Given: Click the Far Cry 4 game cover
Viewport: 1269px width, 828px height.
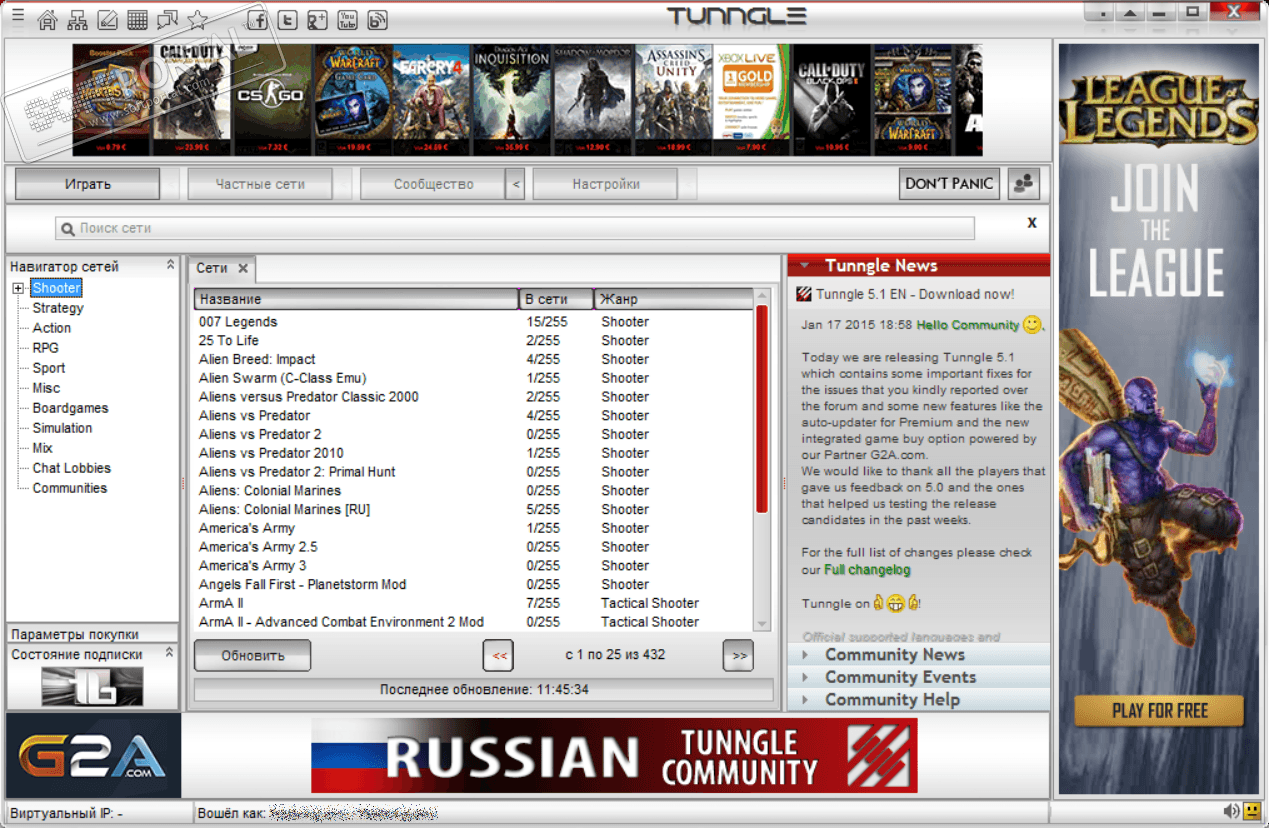Looking at the screenshot, I should coord(431,99).
